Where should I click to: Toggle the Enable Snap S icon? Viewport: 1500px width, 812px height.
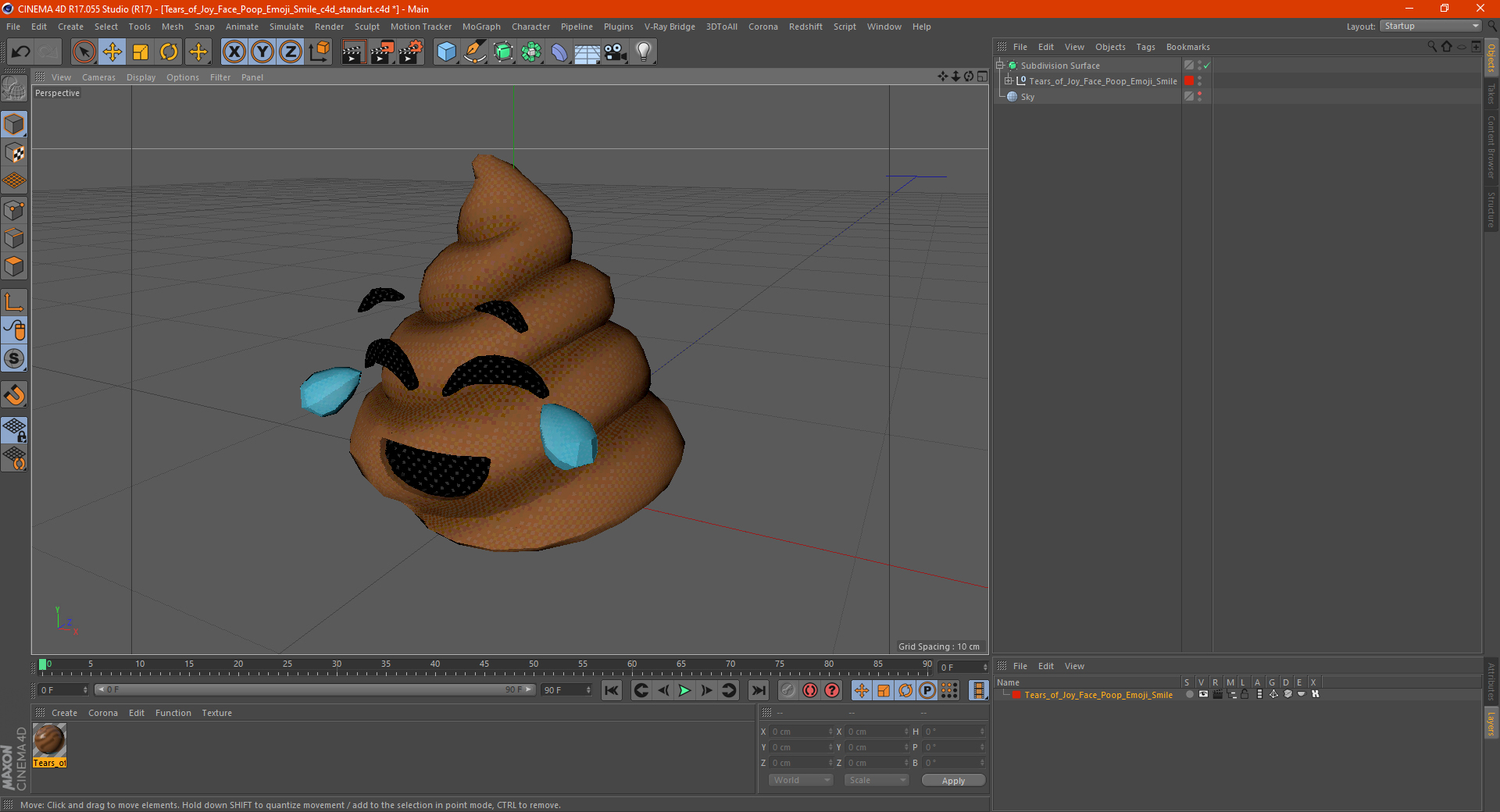click(14, 358)
